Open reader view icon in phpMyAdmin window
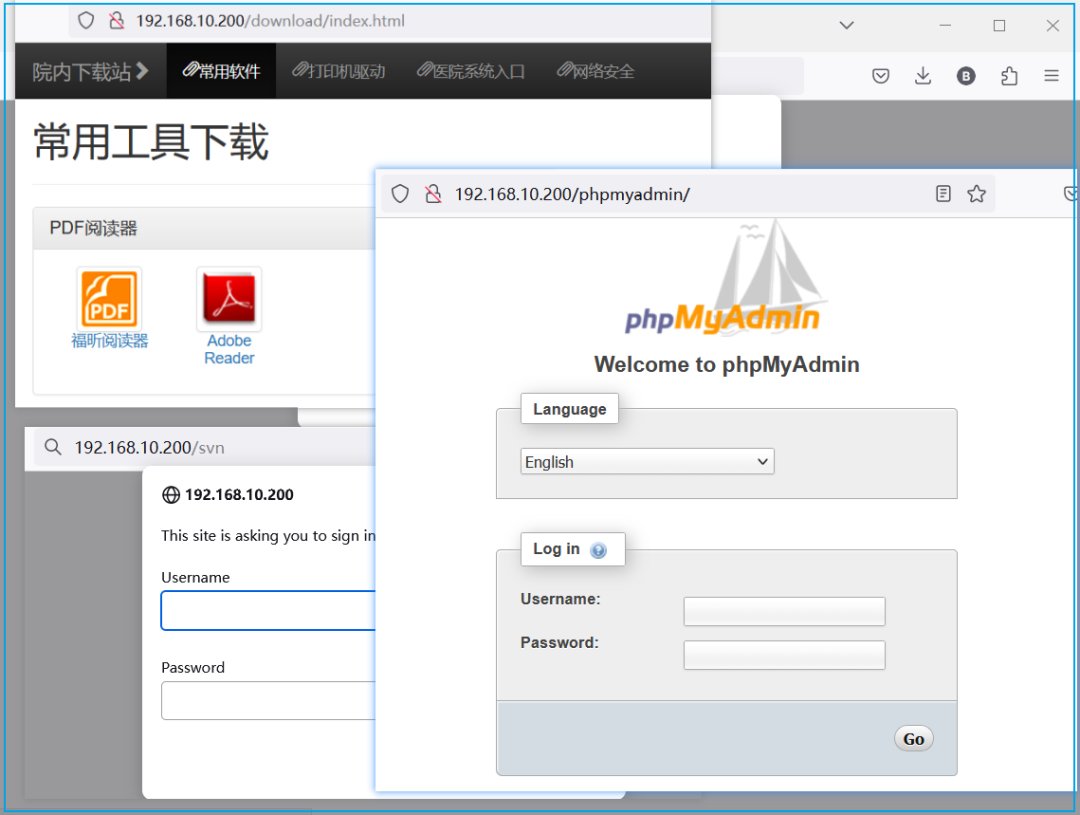Image resolution: width=1080 pixels, height=815 pixels. tap(943, 194)
